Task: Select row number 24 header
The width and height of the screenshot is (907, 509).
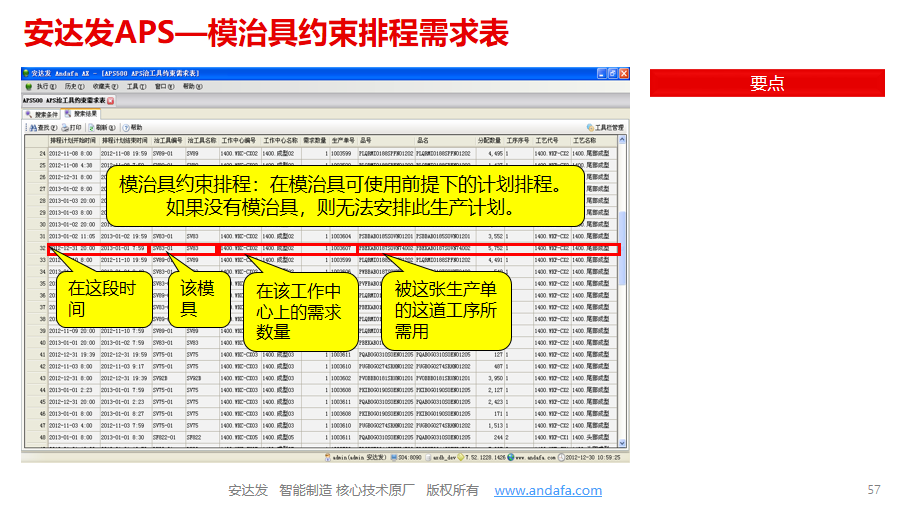Action: click(37, 154)
